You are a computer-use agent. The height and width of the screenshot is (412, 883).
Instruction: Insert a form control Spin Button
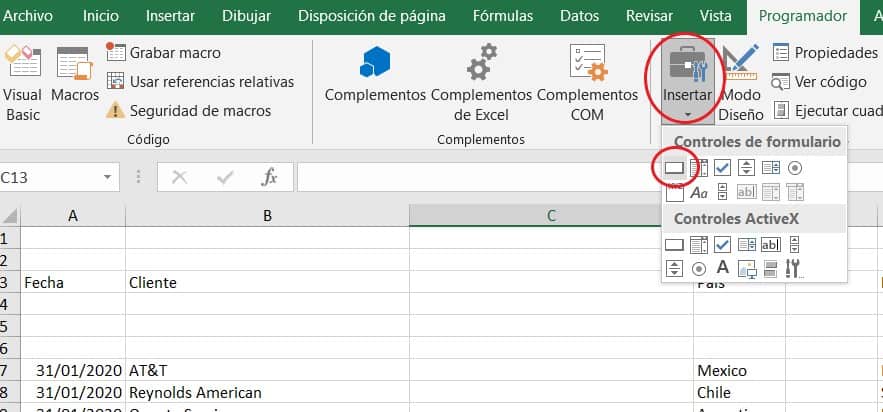746,167
